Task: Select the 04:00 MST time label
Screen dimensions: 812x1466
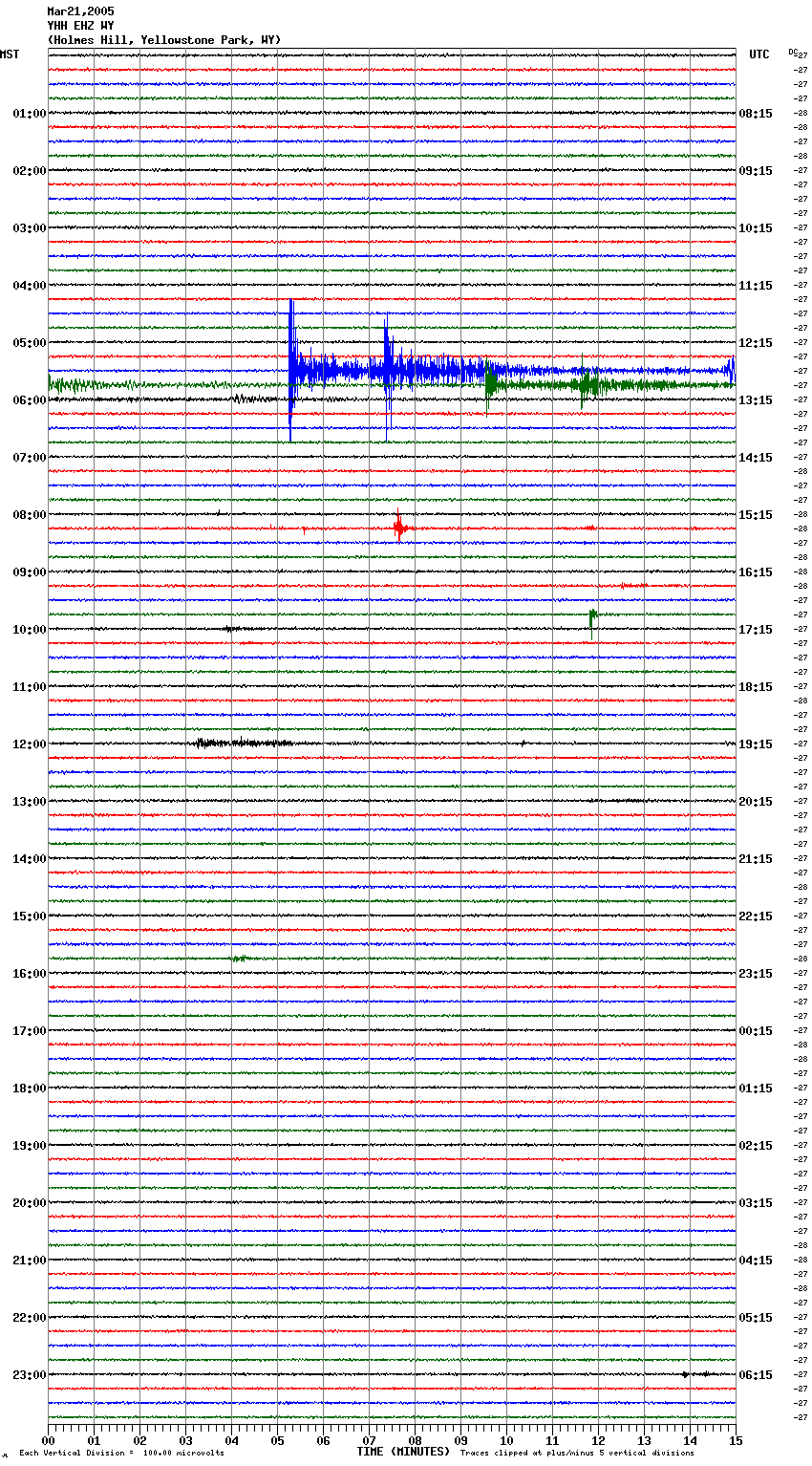Action: coord(30,286)
